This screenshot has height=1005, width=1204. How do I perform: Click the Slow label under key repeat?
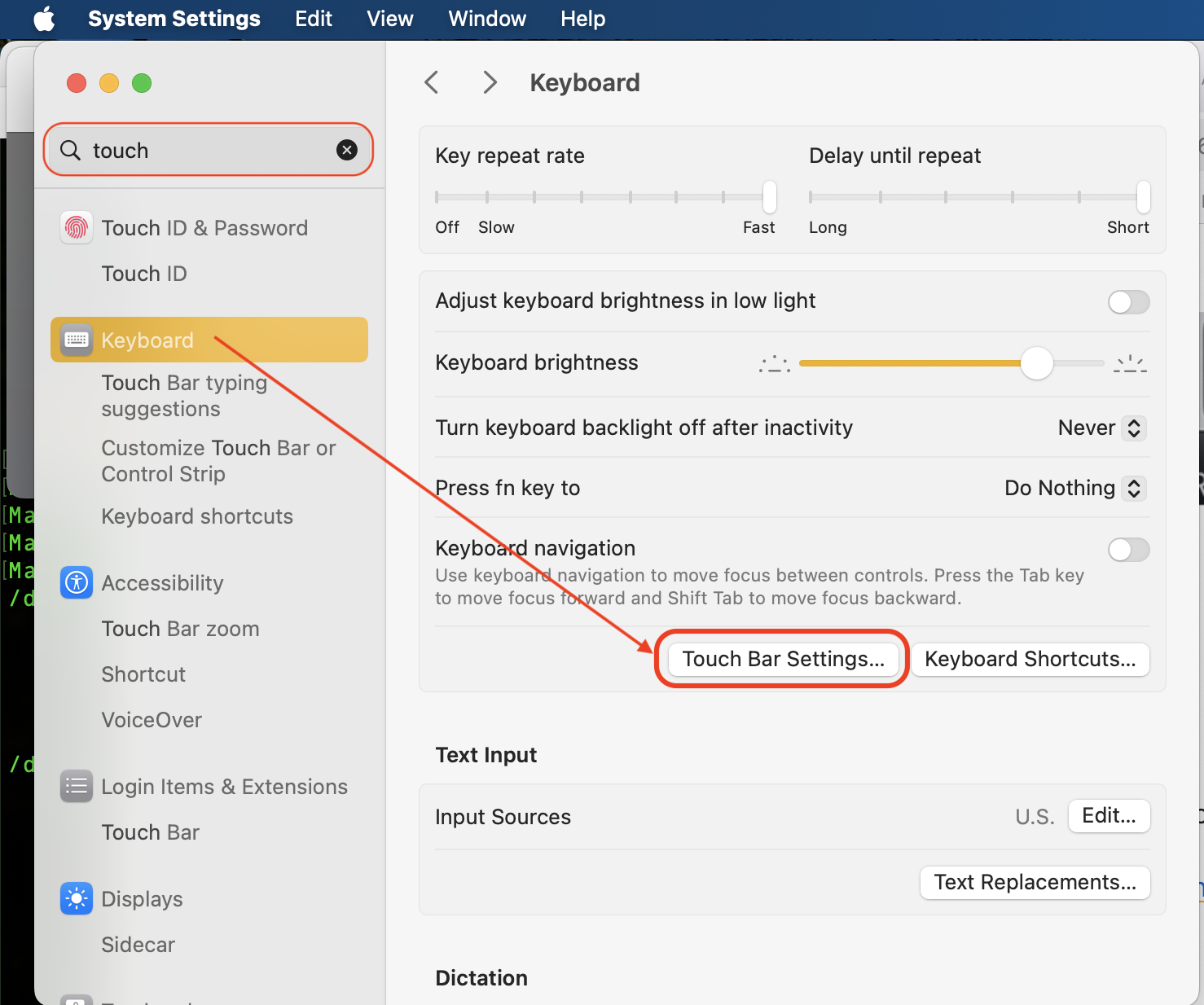point(496,227)
